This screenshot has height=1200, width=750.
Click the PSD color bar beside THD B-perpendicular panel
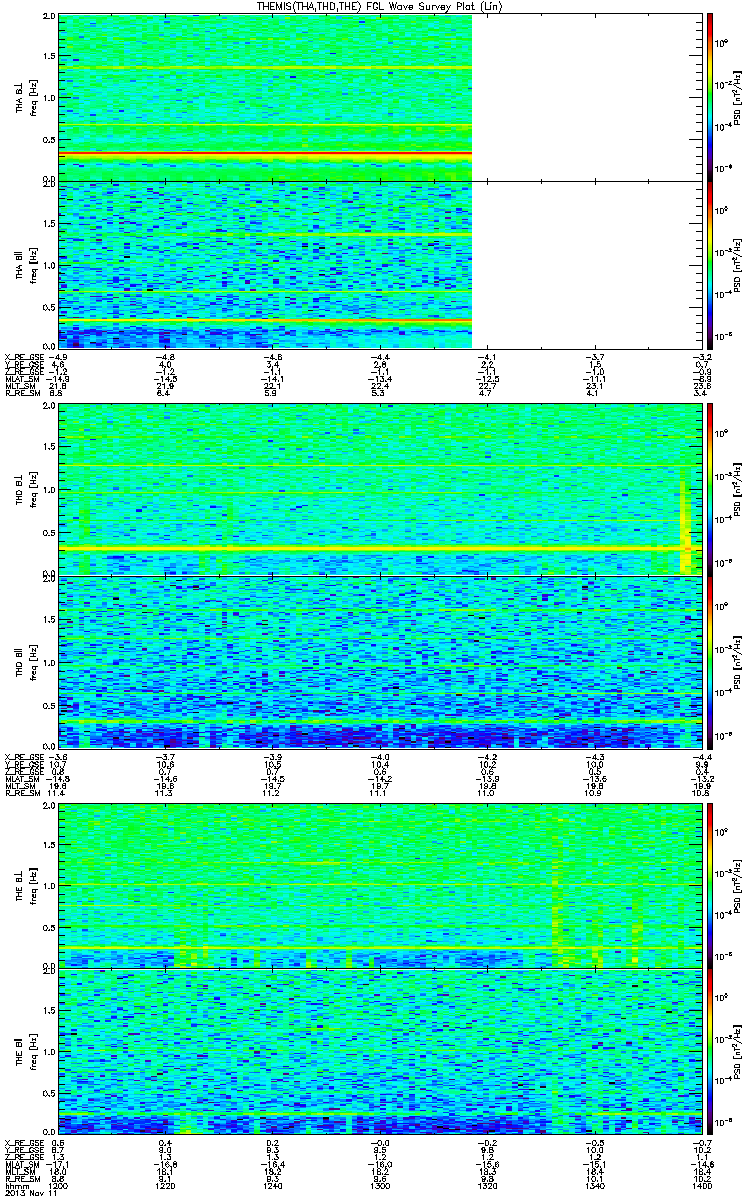(711, 489)
